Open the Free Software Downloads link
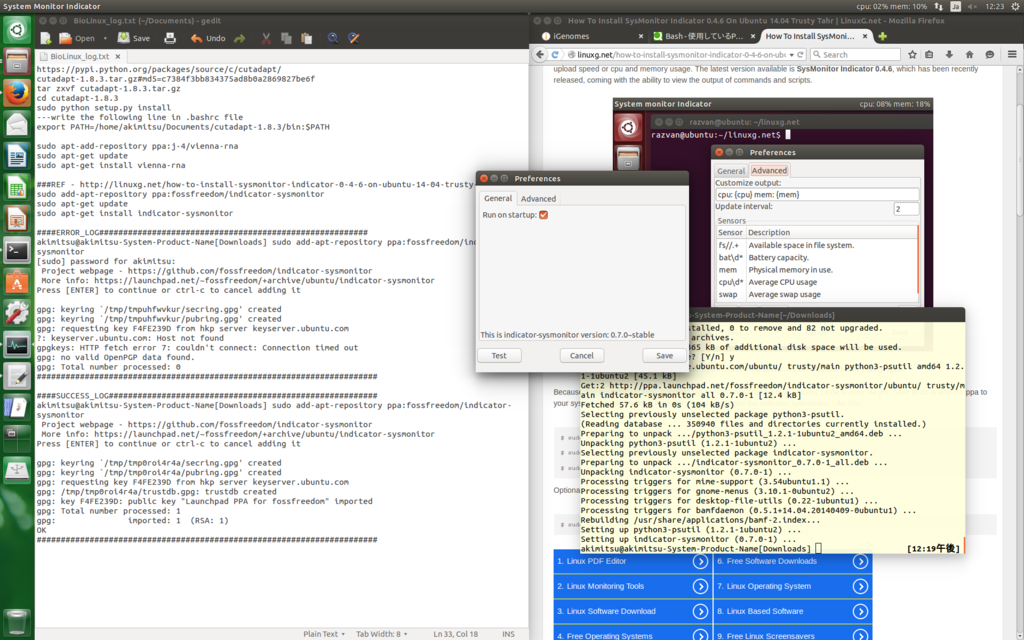Image resolution: width=1024 pixels, height=640 pixels. pyautogui.click(x=793, y=562)
